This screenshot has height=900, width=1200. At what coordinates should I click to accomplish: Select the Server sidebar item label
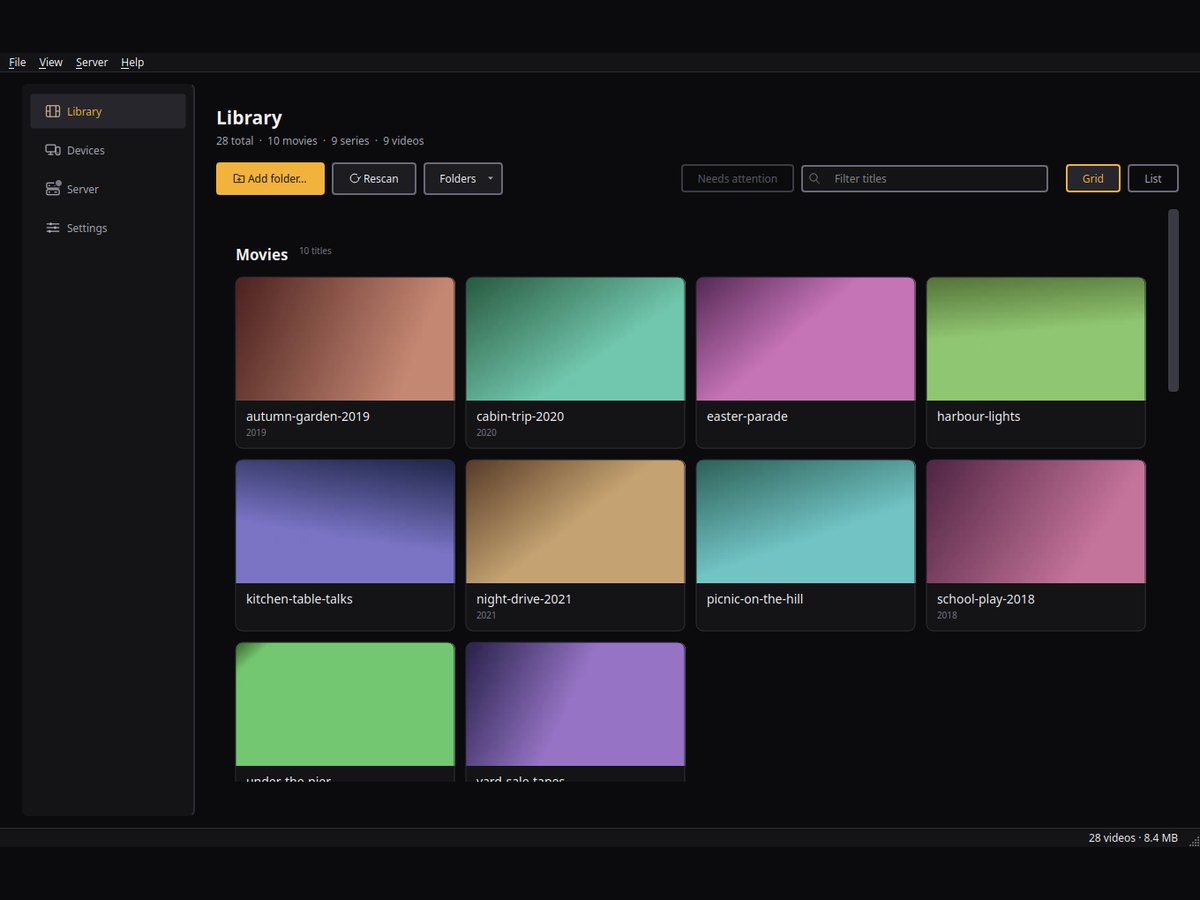tap(83, 189)
